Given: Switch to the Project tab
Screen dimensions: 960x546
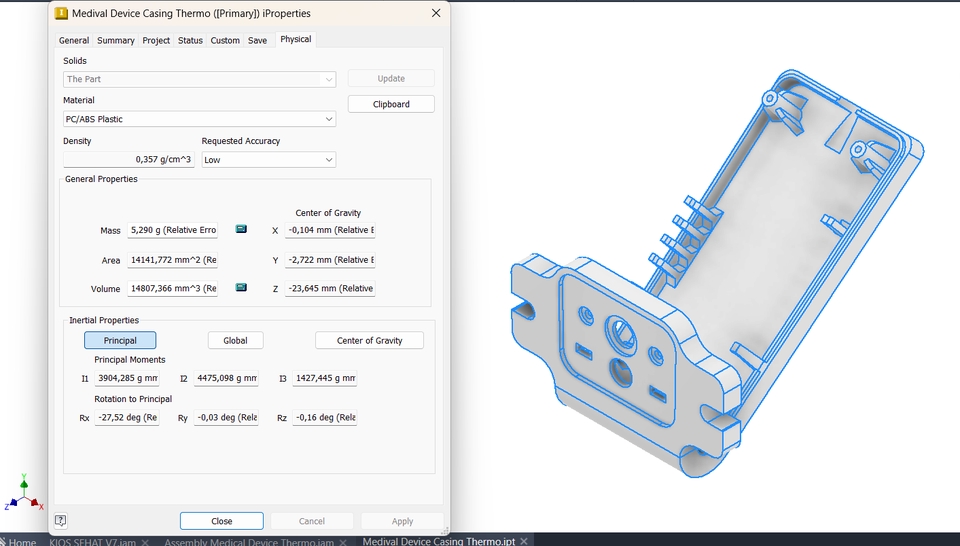Looking at the screenshot, I should [156, 40].
